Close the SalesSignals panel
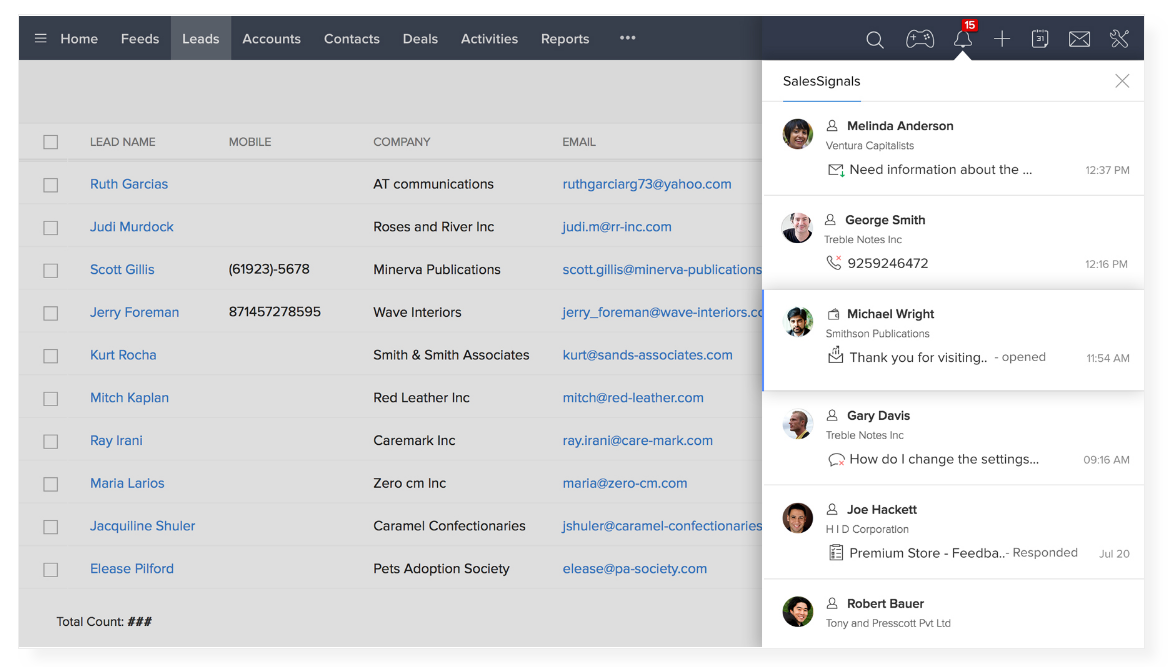Image resolution: width=1173 pixels, height=667 pixels. (x=1122, y=81)
